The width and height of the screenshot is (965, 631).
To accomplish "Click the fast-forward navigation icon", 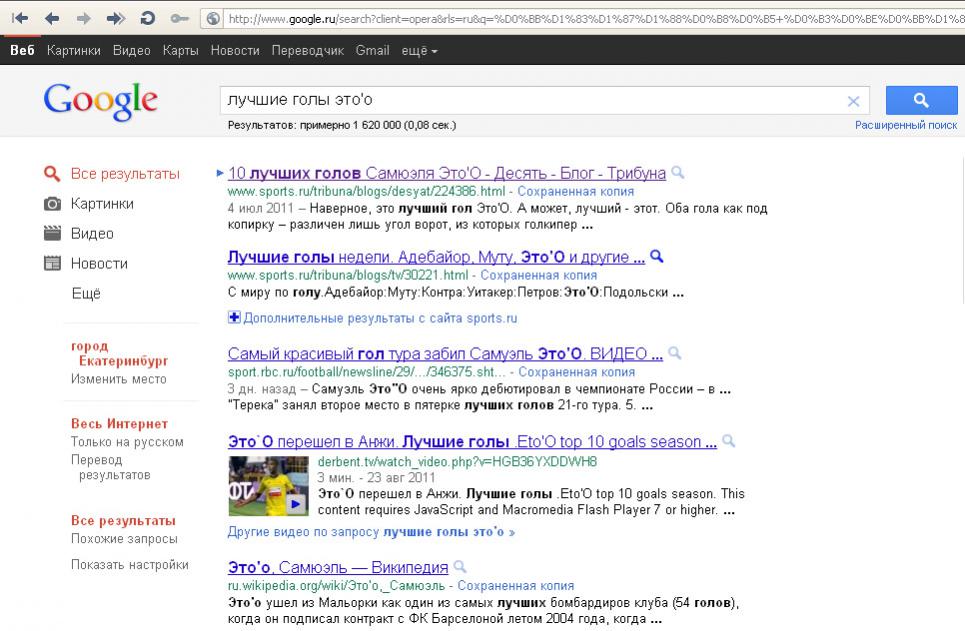I will click(116, 18).
